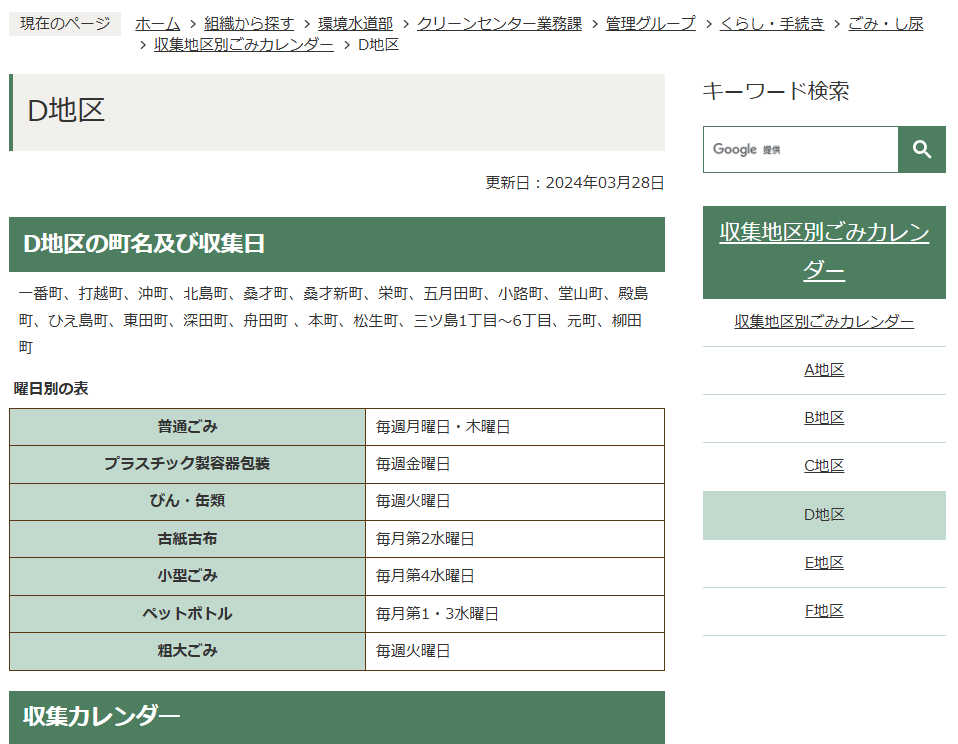Select 管理グループ in the breadcrumb
Viewport: 958px width, 744px height.
[650, 24]
